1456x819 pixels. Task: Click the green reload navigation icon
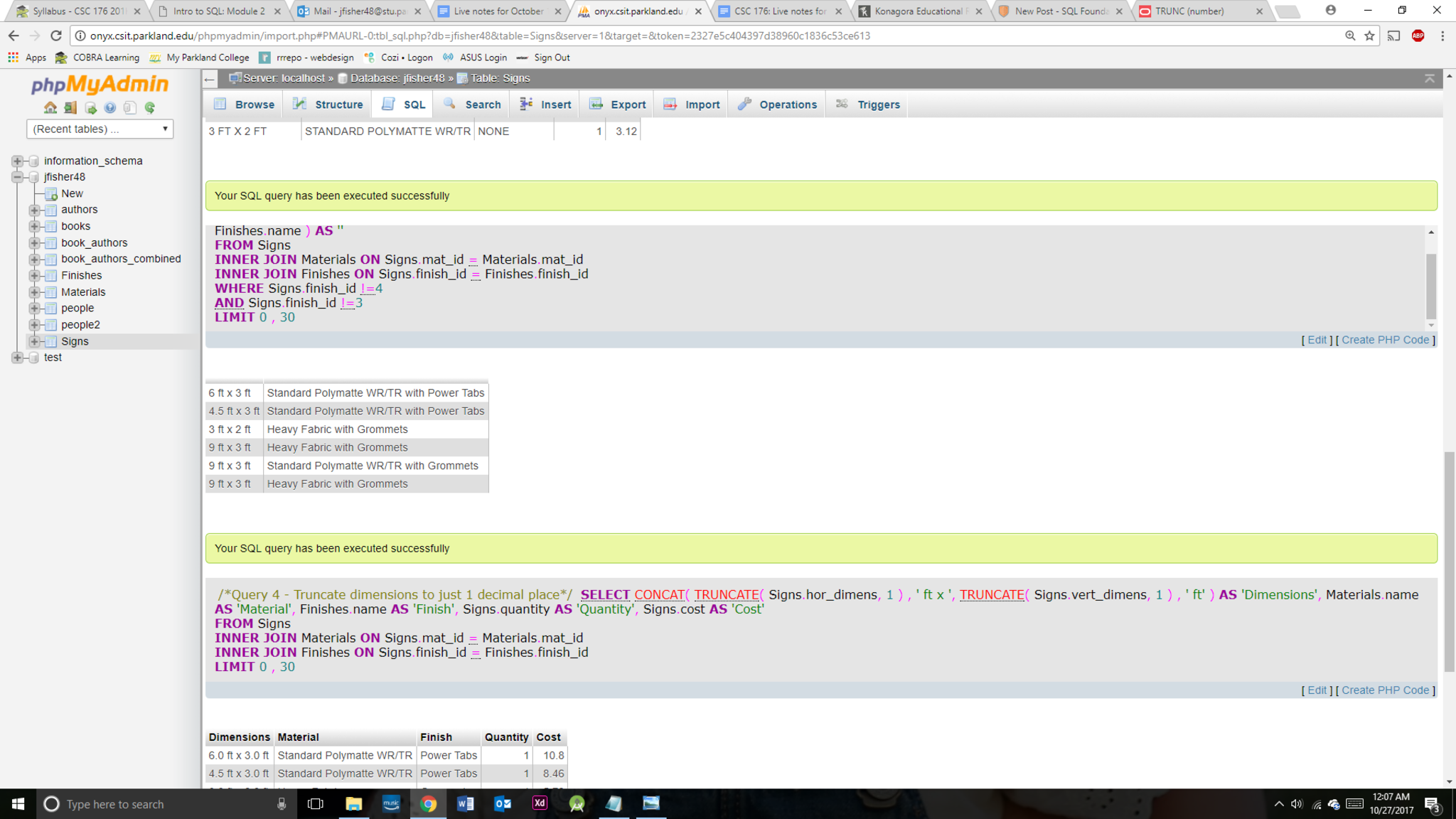(x=150, y=108)
